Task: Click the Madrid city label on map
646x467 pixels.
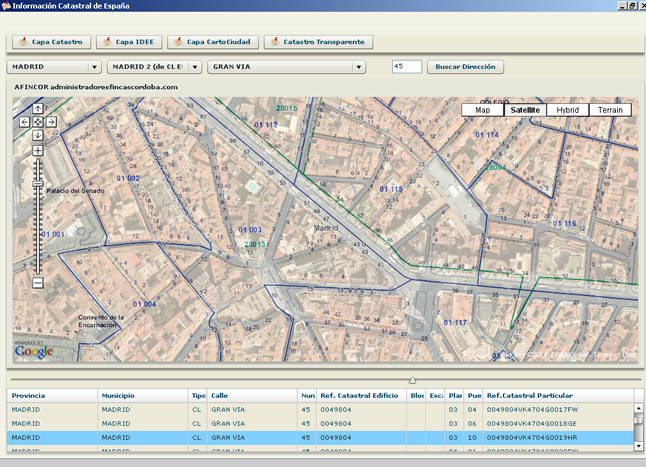Action: tap(326, 228)
